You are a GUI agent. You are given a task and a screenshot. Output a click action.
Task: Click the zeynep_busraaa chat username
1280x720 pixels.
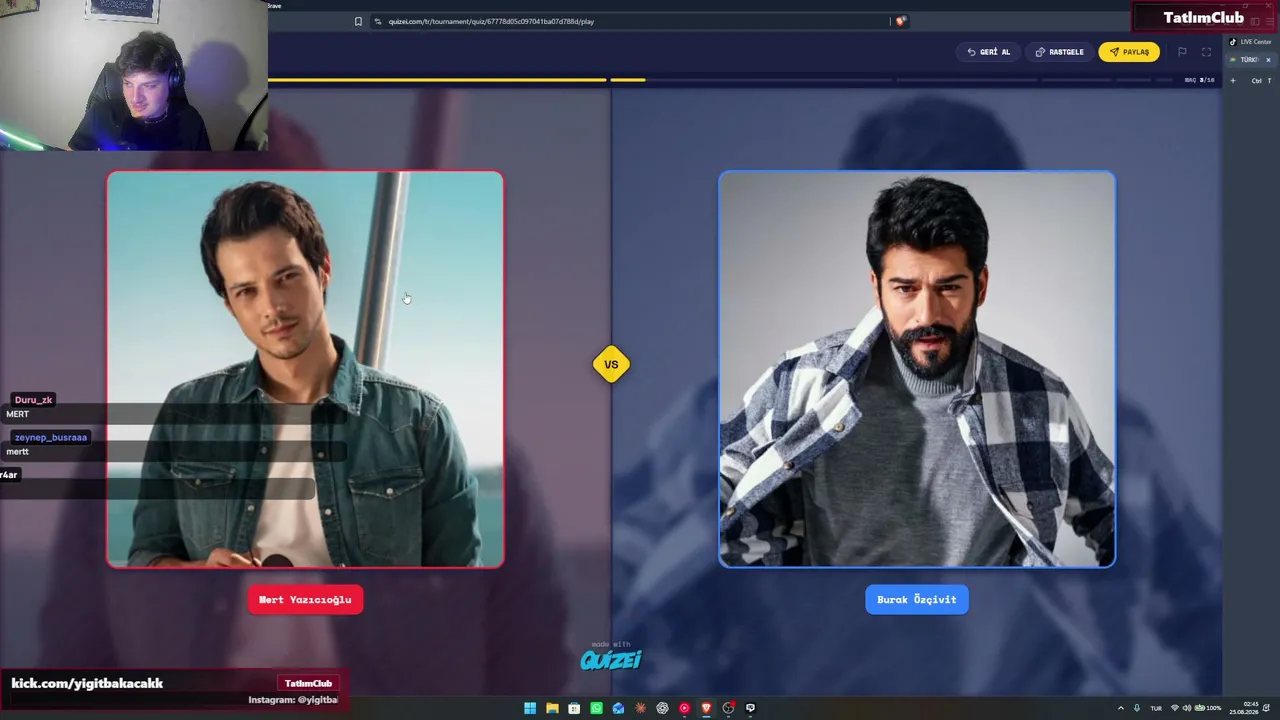(51, 437)
